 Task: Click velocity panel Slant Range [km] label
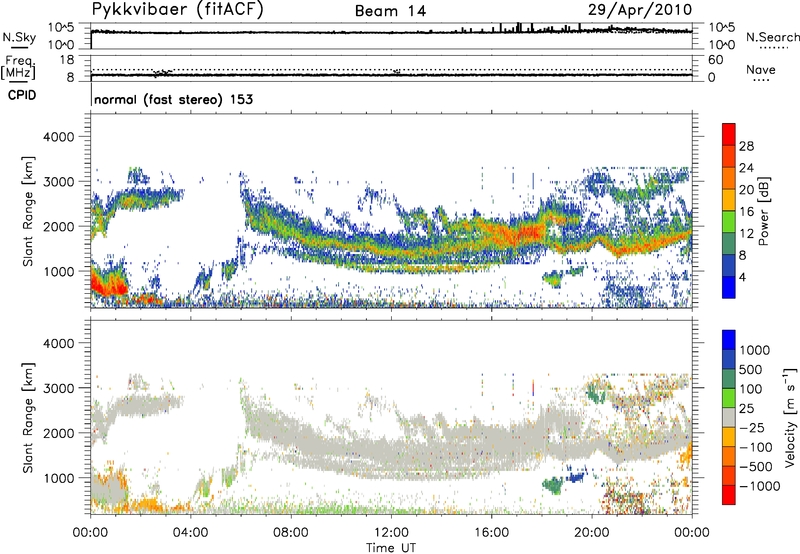[28, 418]
